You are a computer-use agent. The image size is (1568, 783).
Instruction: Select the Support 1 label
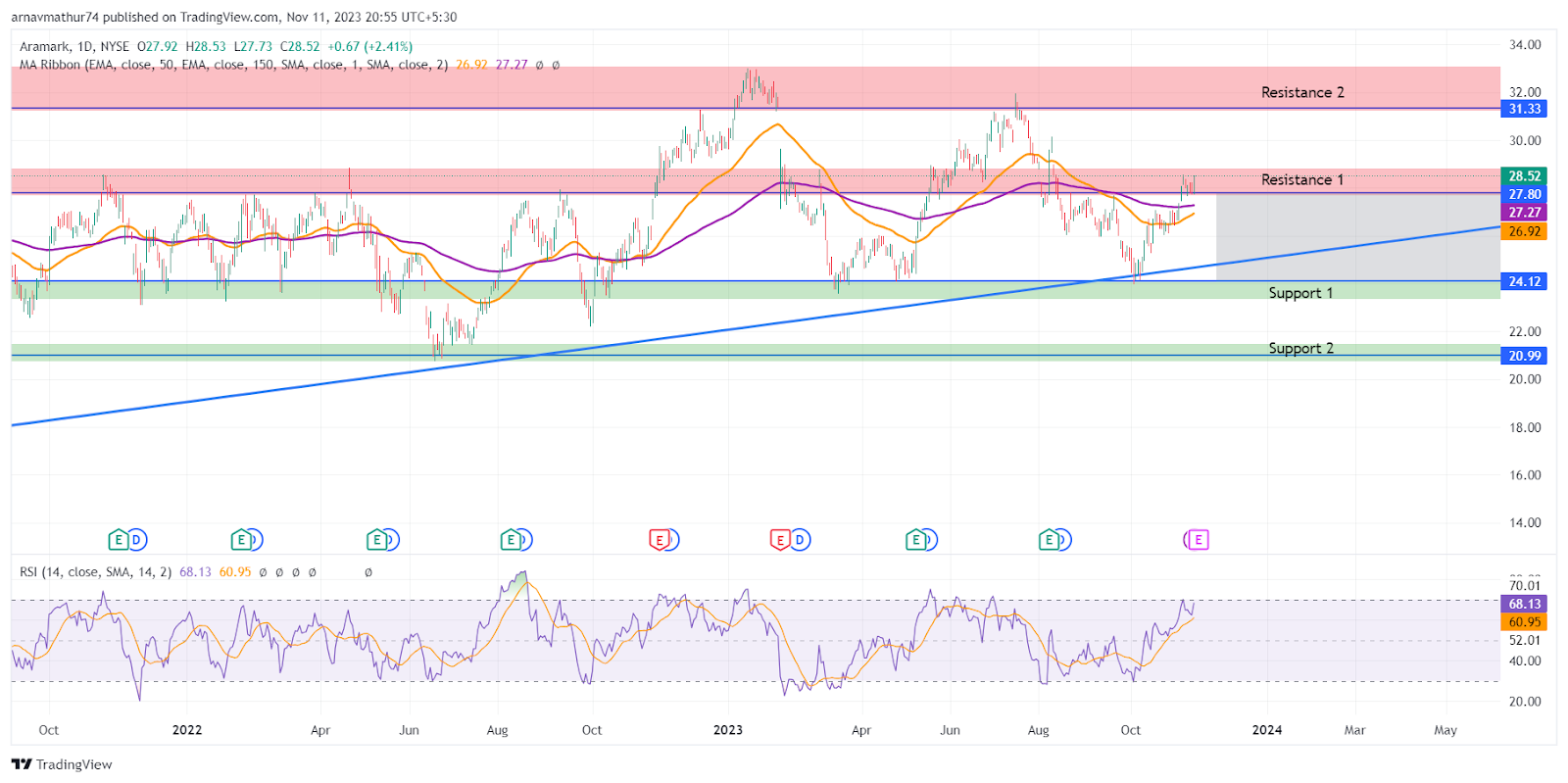pos(1300,293)
